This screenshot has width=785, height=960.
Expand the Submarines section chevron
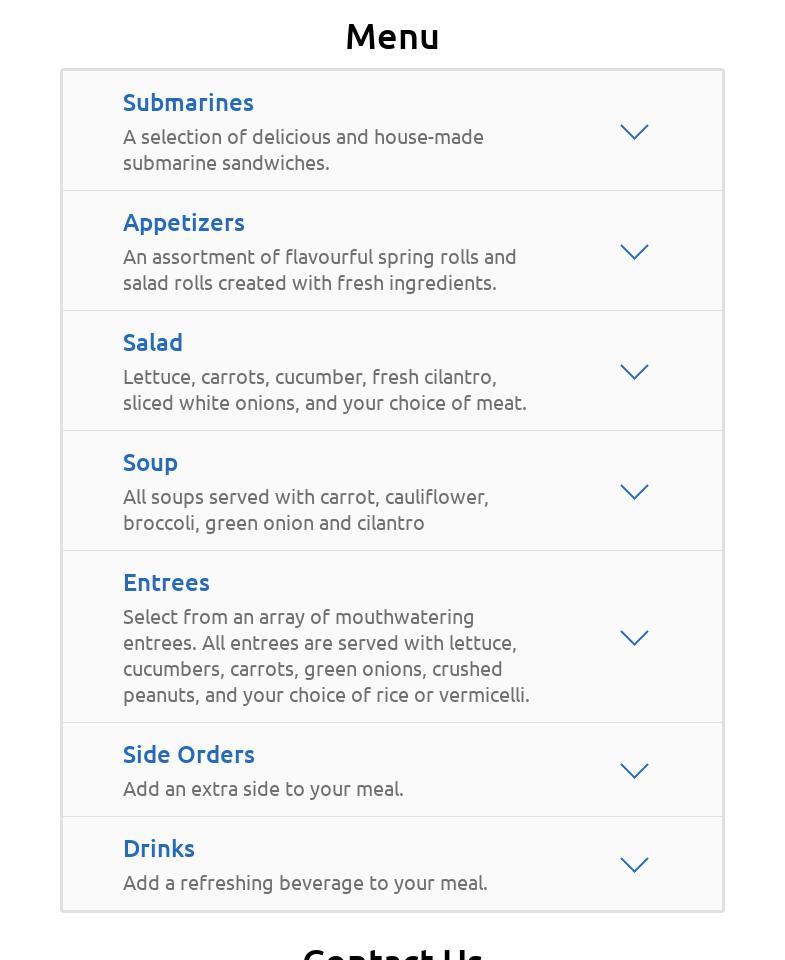point(634,132)
